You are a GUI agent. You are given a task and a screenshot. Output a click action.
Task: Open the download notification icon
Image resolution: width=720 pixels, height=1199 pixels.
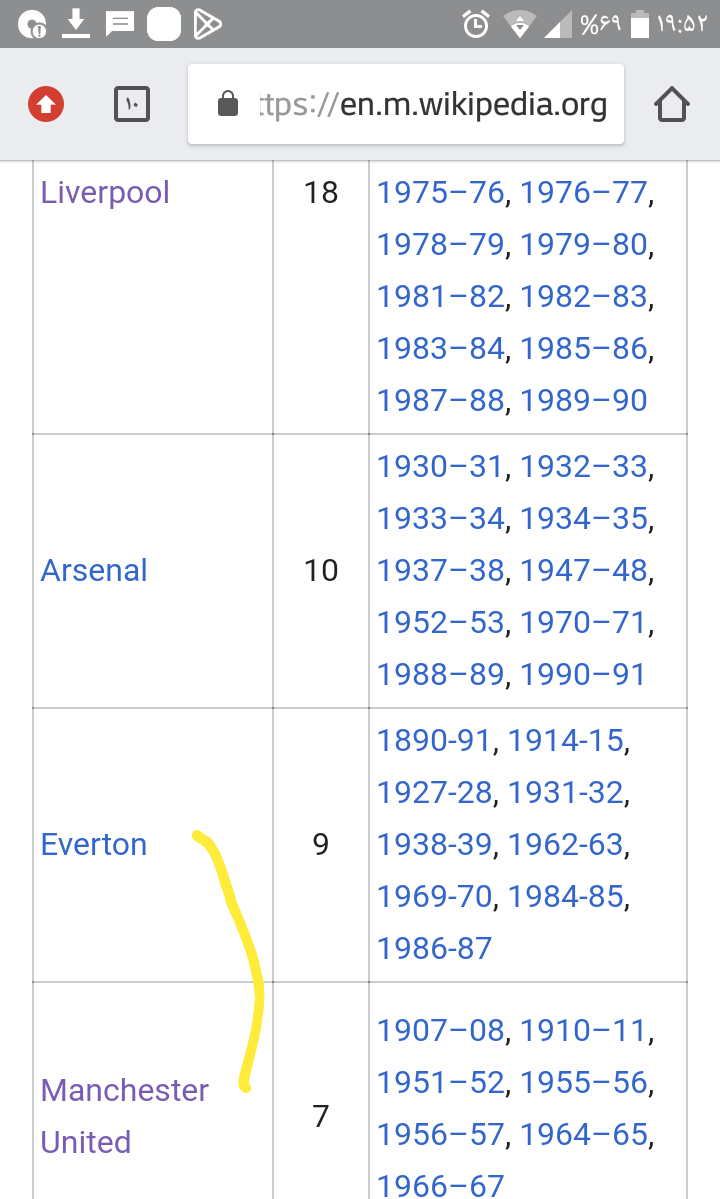point(75,24)
